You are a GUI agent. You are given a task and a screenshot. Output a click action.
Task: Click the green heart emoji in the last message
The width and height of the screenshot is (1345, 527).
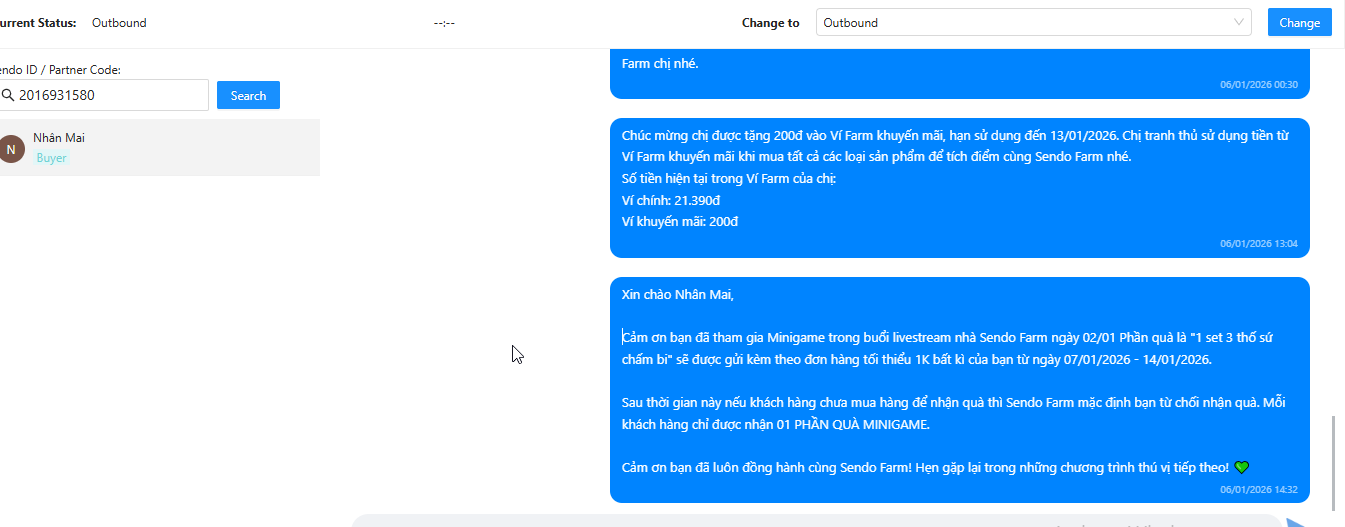click(x=1242, y=467)
